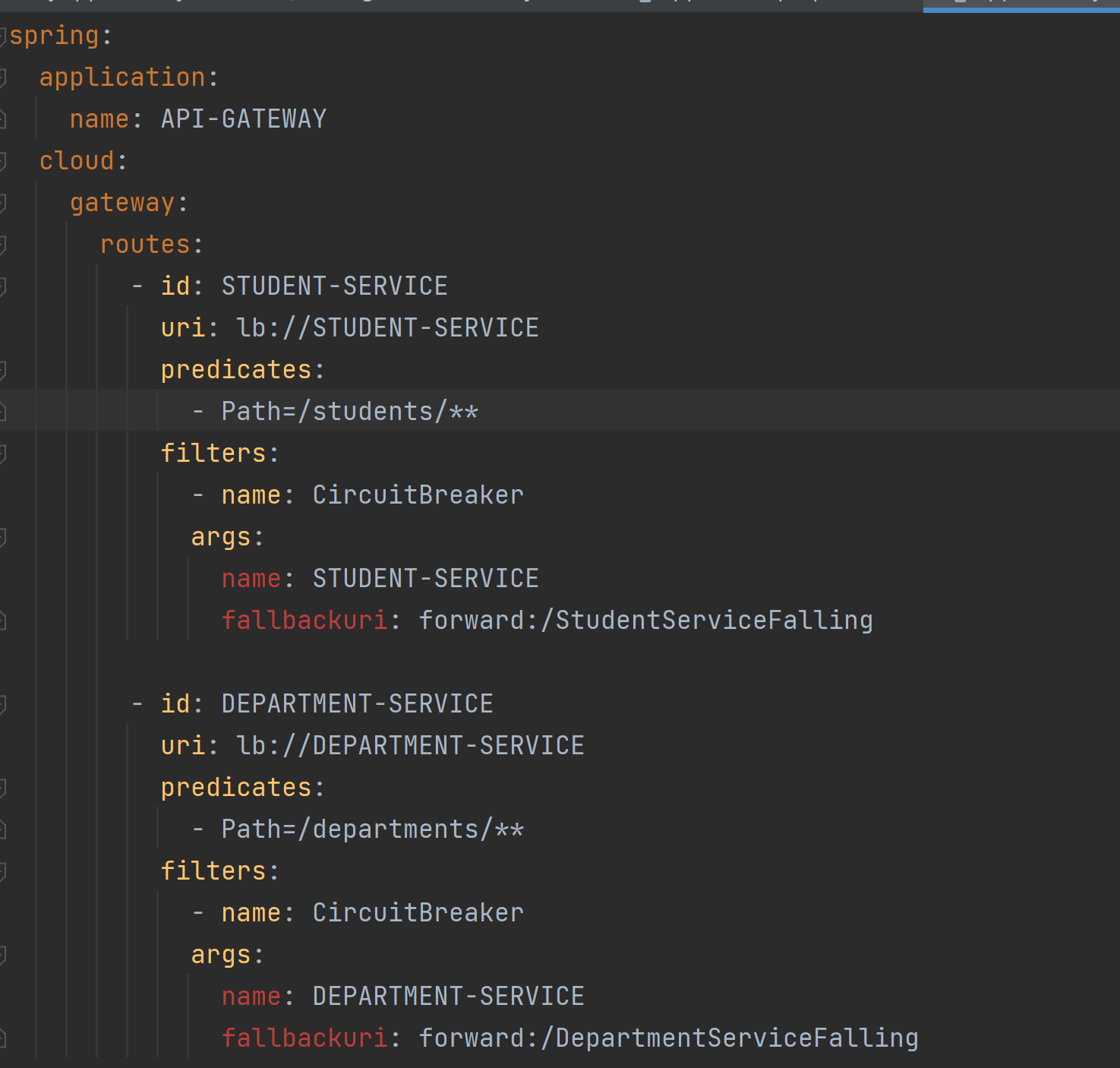Click args name value STUDENT-SERVICE
The image size is (1120, 1068).
click(x=426, y=579)
